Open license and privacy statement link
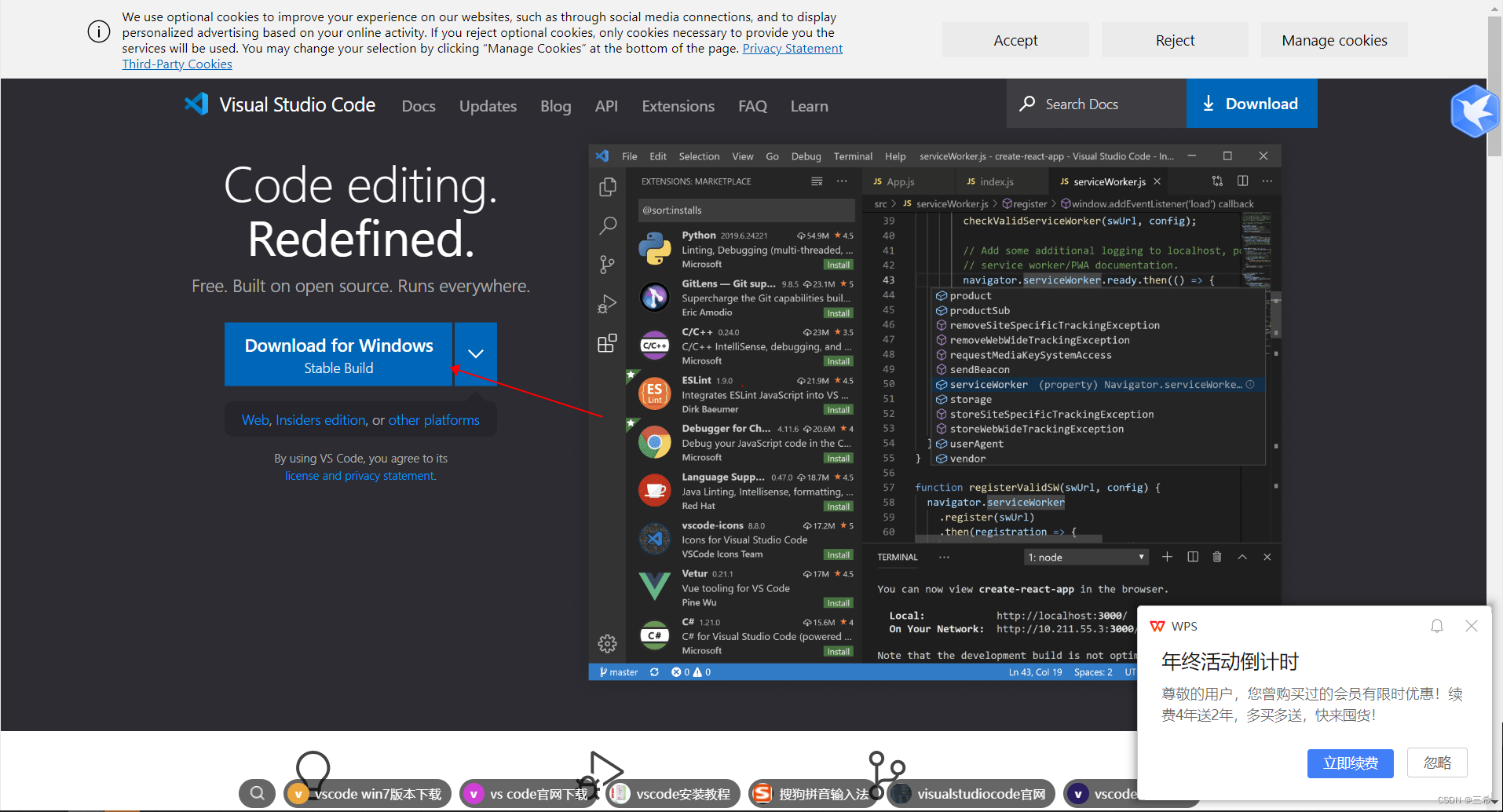This screenshot has height=812, width=1503. coord(360,476)
